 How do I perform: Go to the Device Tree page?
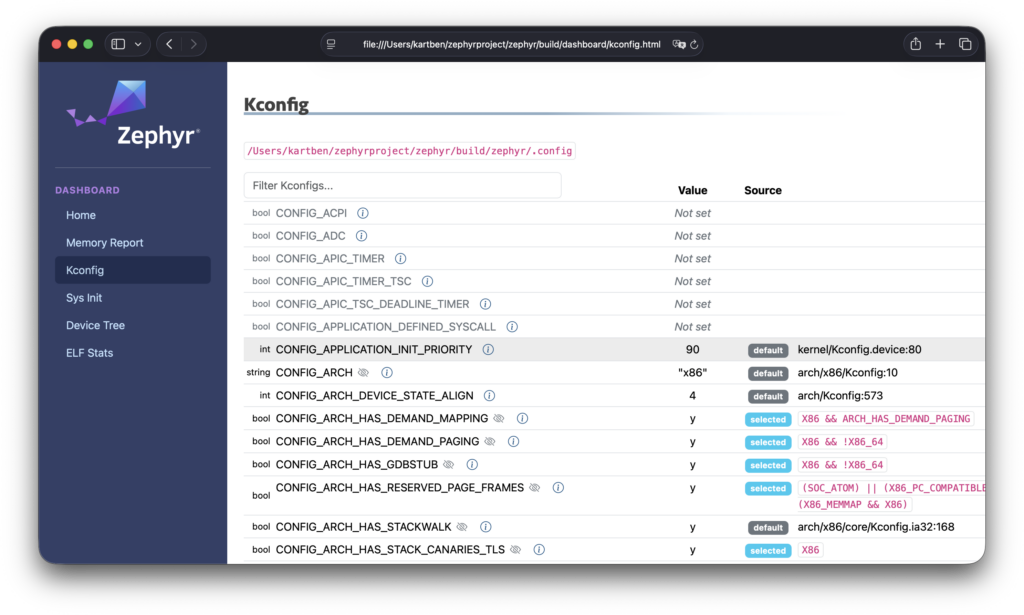coord(95,325)
